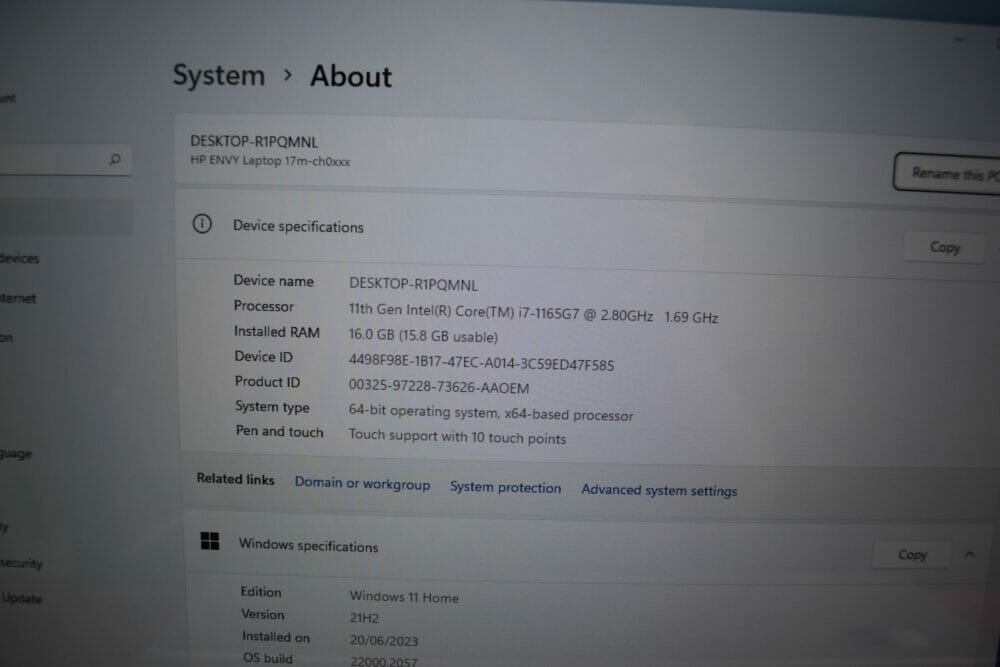This screenshot has width=1000, height=667.
Task: Select the internet item in the sidebar
Action: (18, 298)
